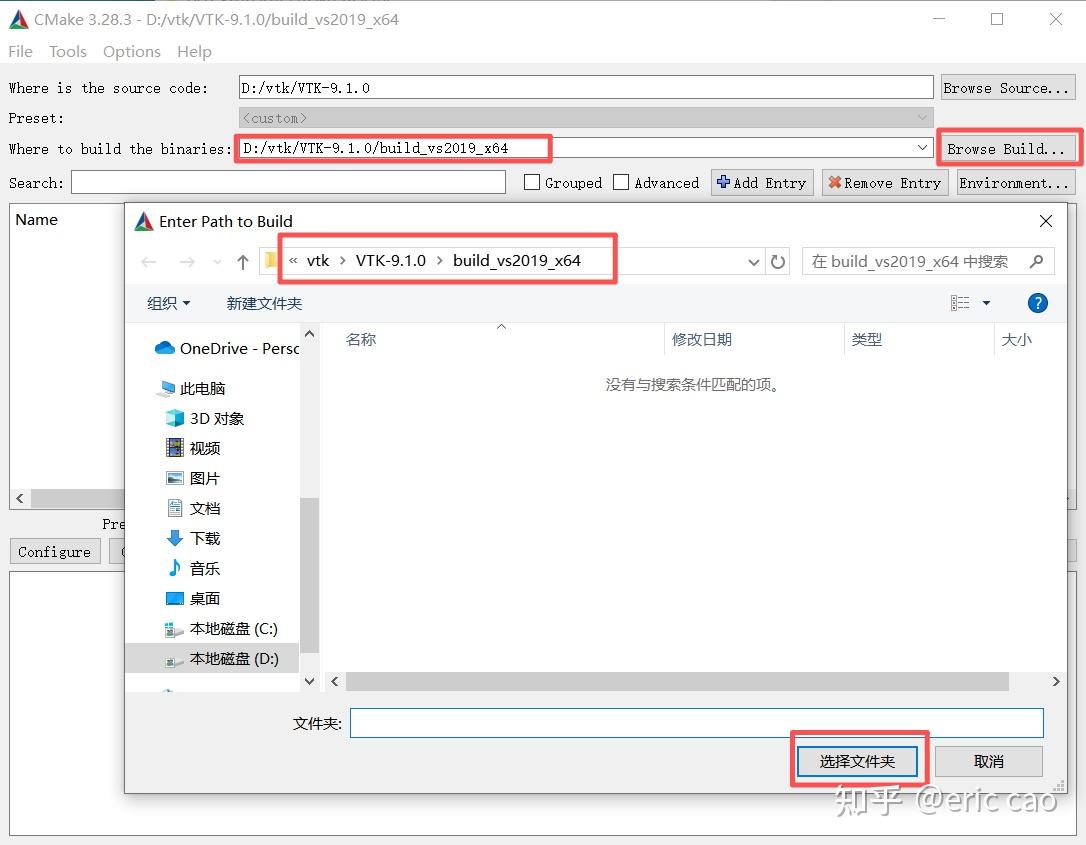This screenshot has height=845, width=1086.
Task: Open the dialog help question mark
Action: point(1037,303)
